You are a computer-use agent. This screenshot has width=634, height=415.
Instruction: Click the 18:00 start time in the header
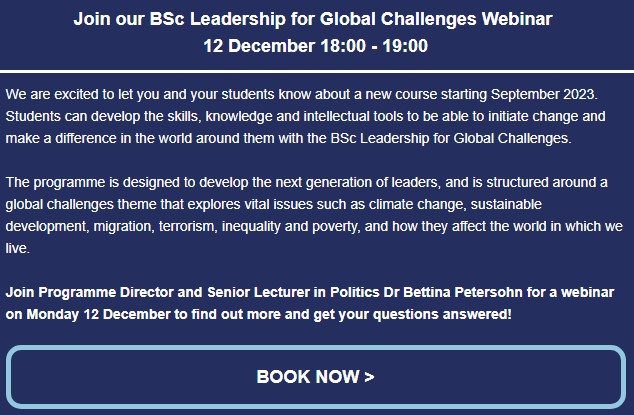point(343,46)
